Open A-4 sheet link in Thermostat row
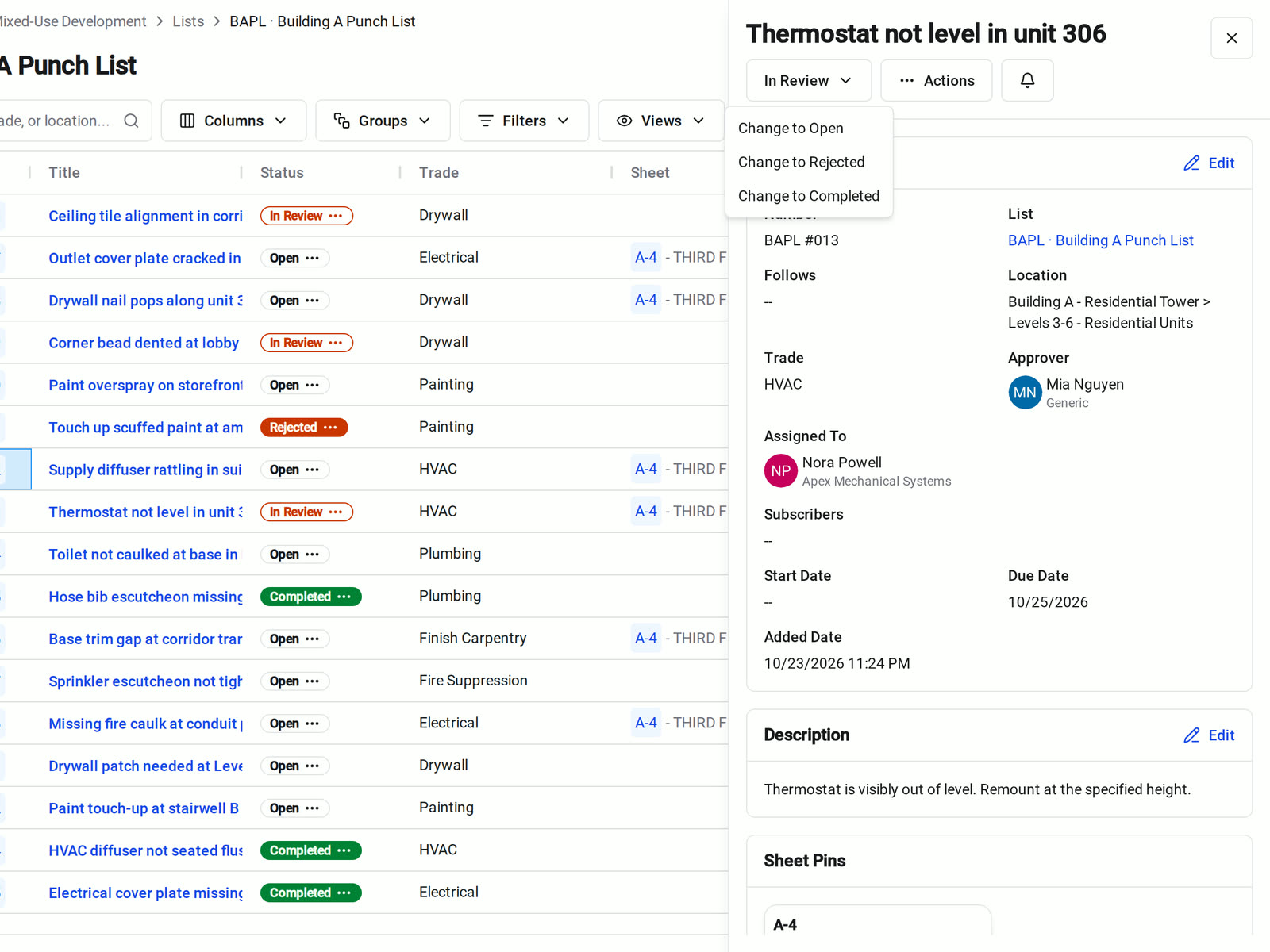Screen dimensions: 1270x952 (x=645, y=512)
